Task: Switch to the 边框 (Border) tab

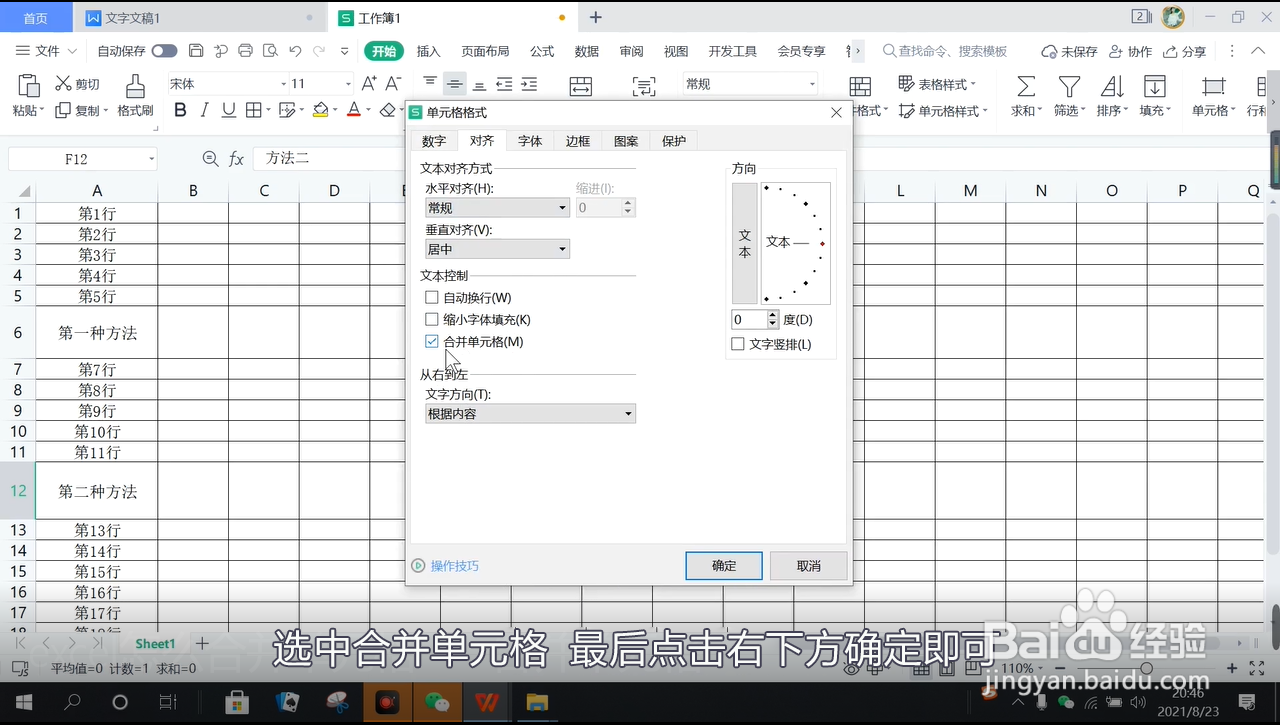Action: pyautogui.click(x=577, y=141)
